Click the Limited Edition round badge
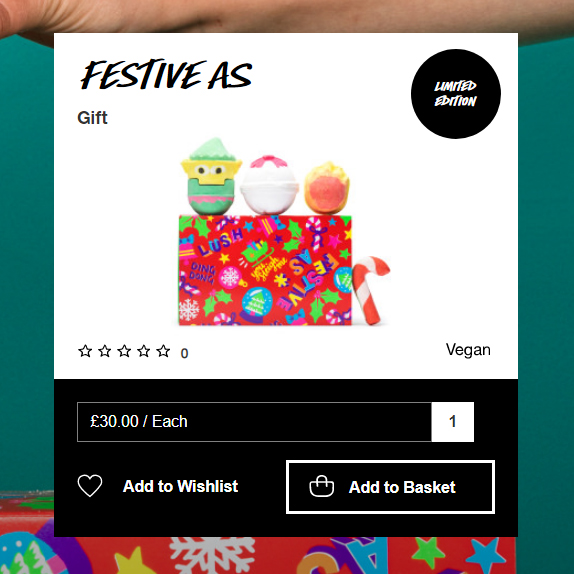The width and height of the screenshot is (574, 574). (456, 94)
